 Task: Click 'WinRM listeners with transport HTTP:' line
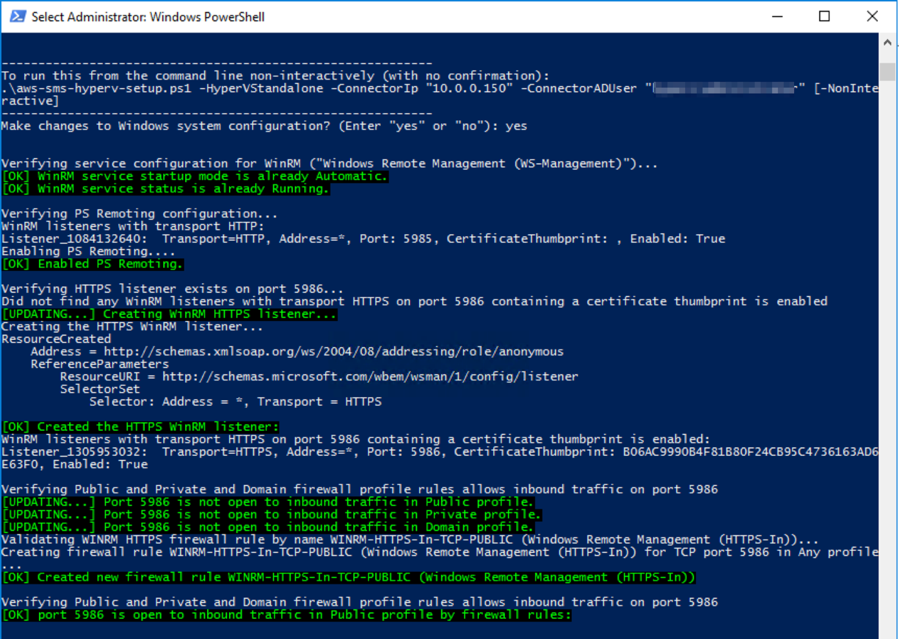(x=133, y=226)
